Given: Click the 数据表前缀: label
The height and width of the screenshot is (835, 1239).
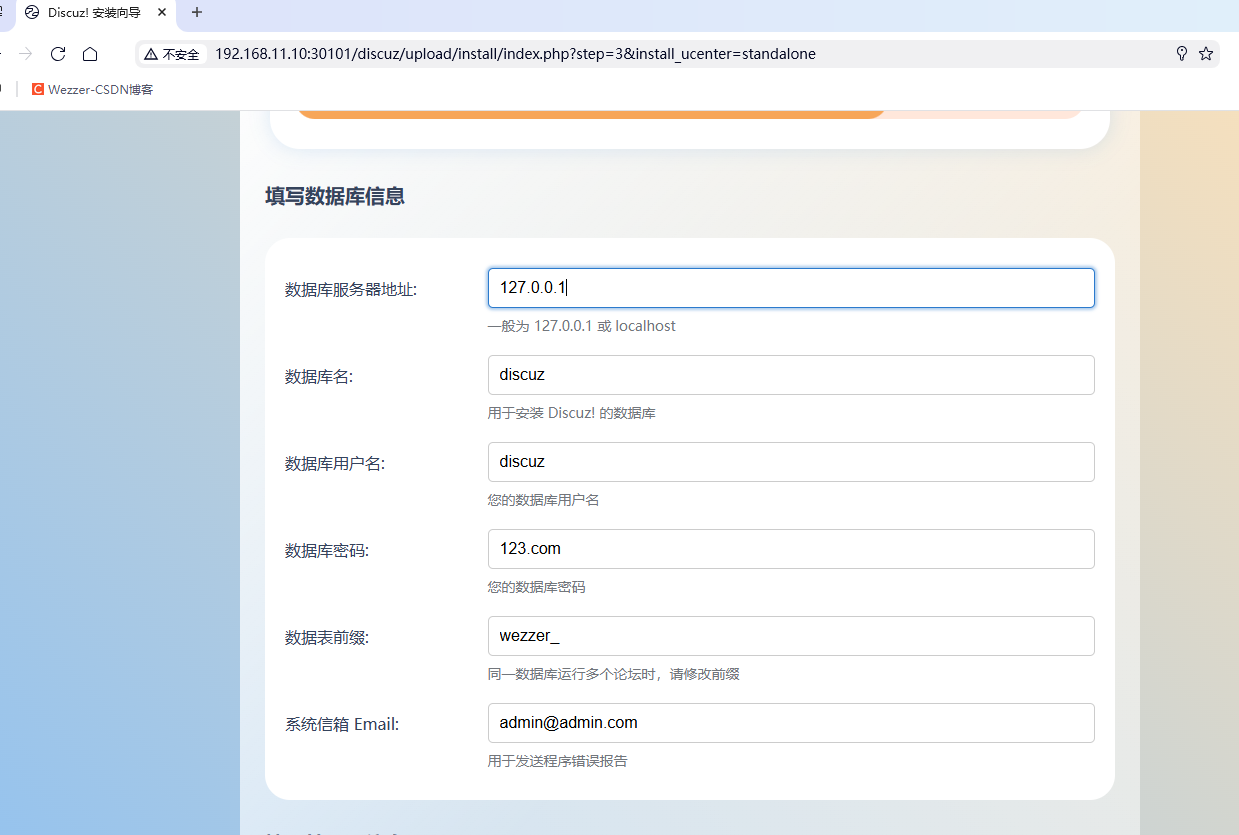Looking at the screenshot, I should pos(327,638).
